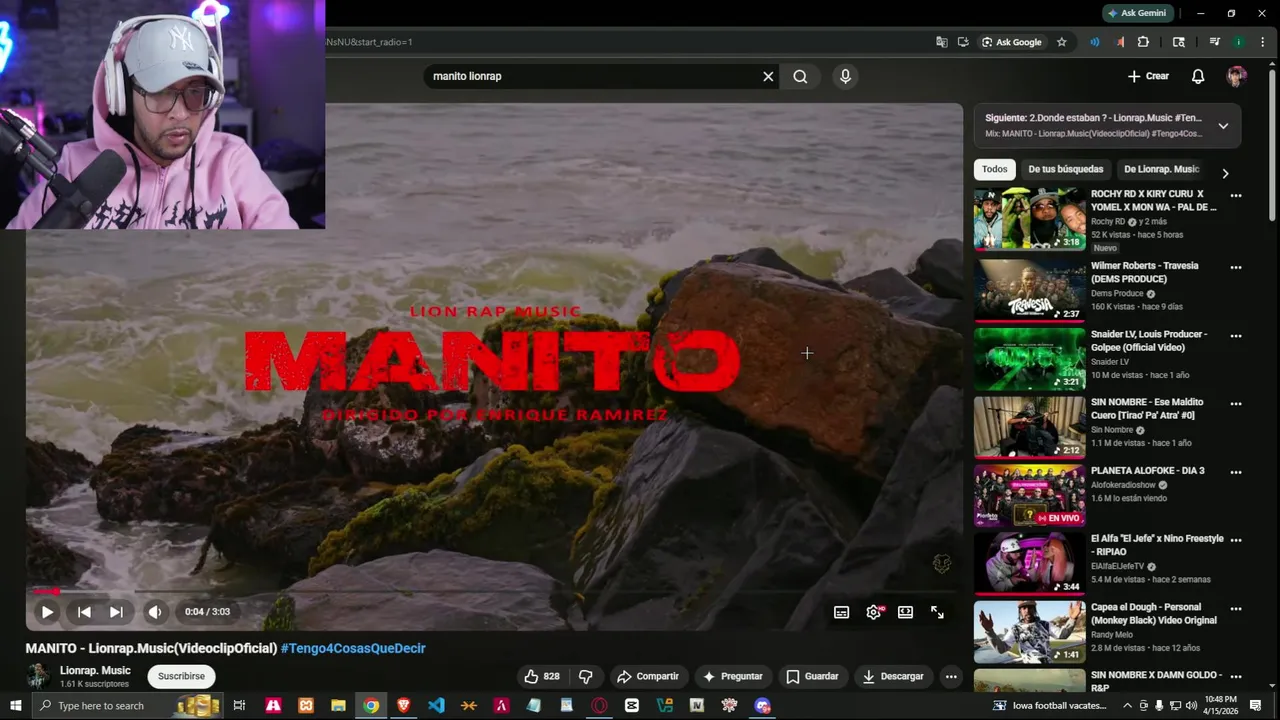The width and height of the screenshot is (1280, 720).
Task: Open options for Ese Maldito Cuero video
Action: 1236,404
